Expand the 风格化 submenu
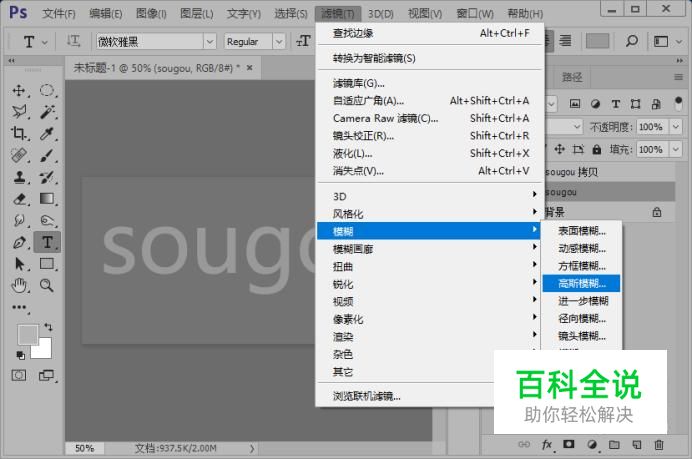 pos(430,214)
